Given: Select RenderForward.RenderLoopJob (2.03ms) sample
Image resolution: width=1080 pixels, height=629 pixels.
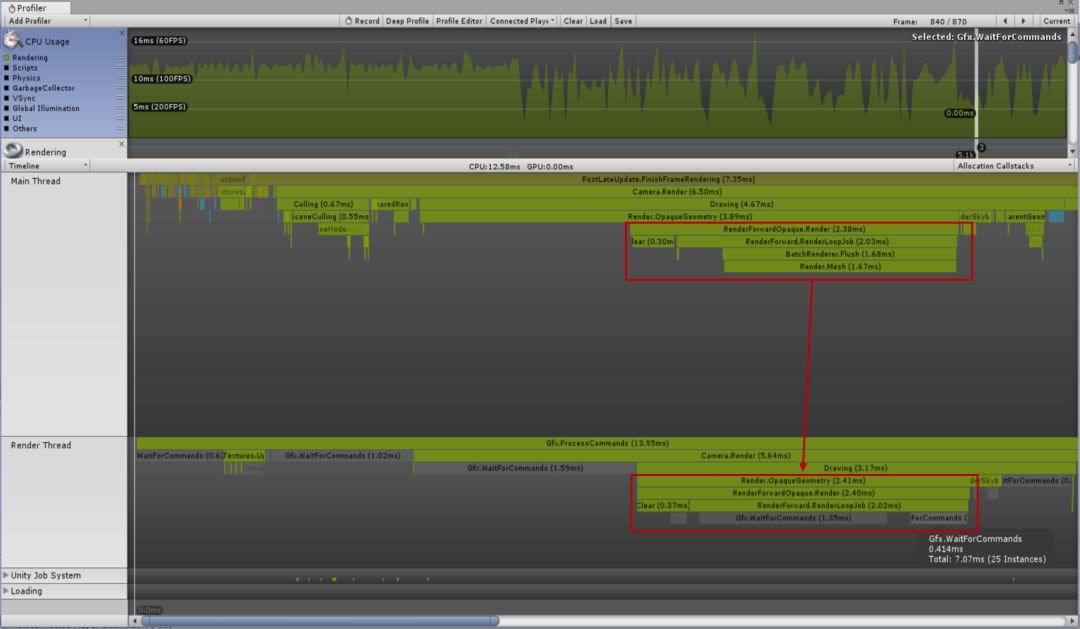Looking at the screenshot, I should coord(816,241).
